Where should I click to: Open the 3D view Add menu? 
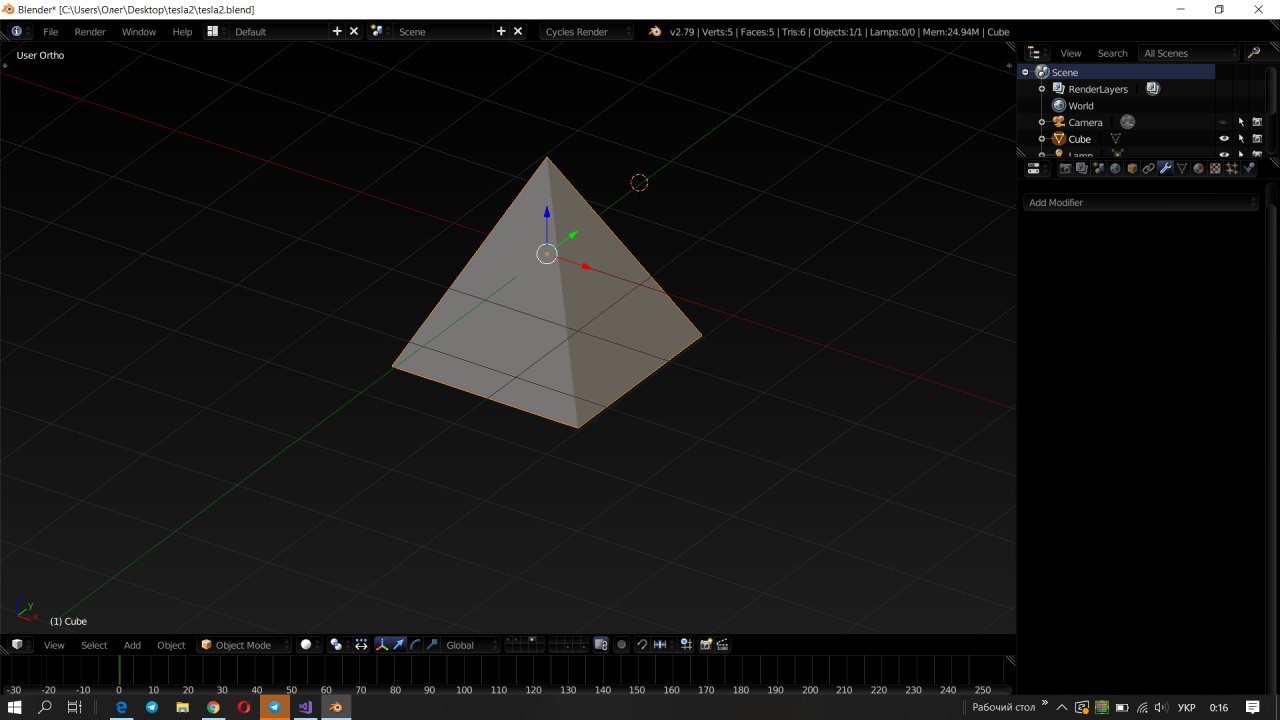click(132, 645)
